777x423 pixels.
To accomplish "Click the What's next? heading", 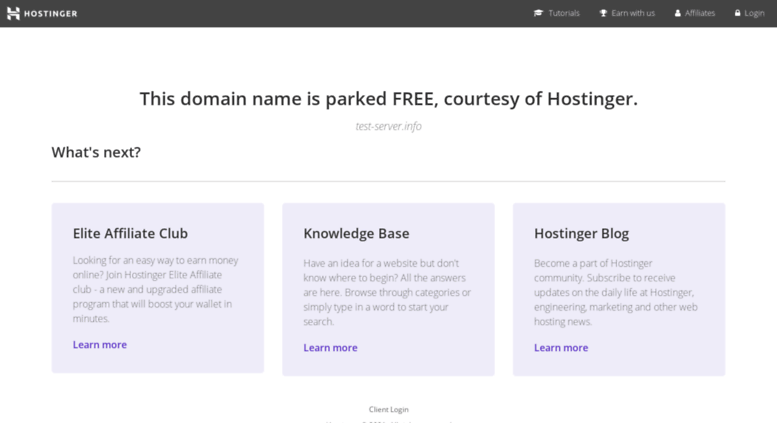I will click(x=96, y=152).
